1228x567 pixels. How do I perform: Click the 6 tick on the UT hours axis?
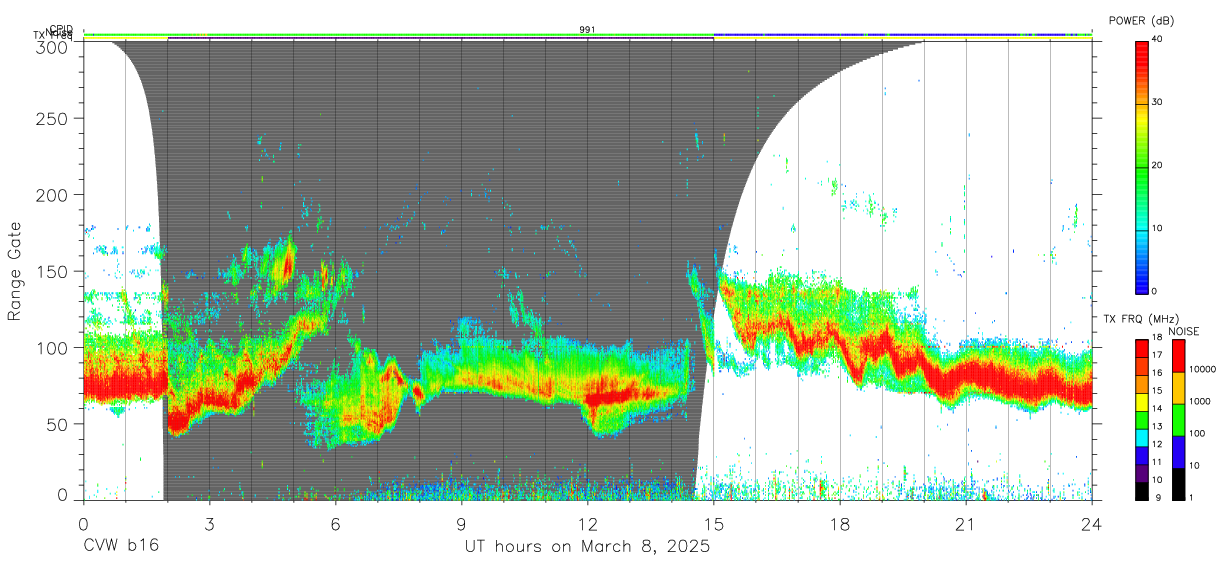pos(336,523)
